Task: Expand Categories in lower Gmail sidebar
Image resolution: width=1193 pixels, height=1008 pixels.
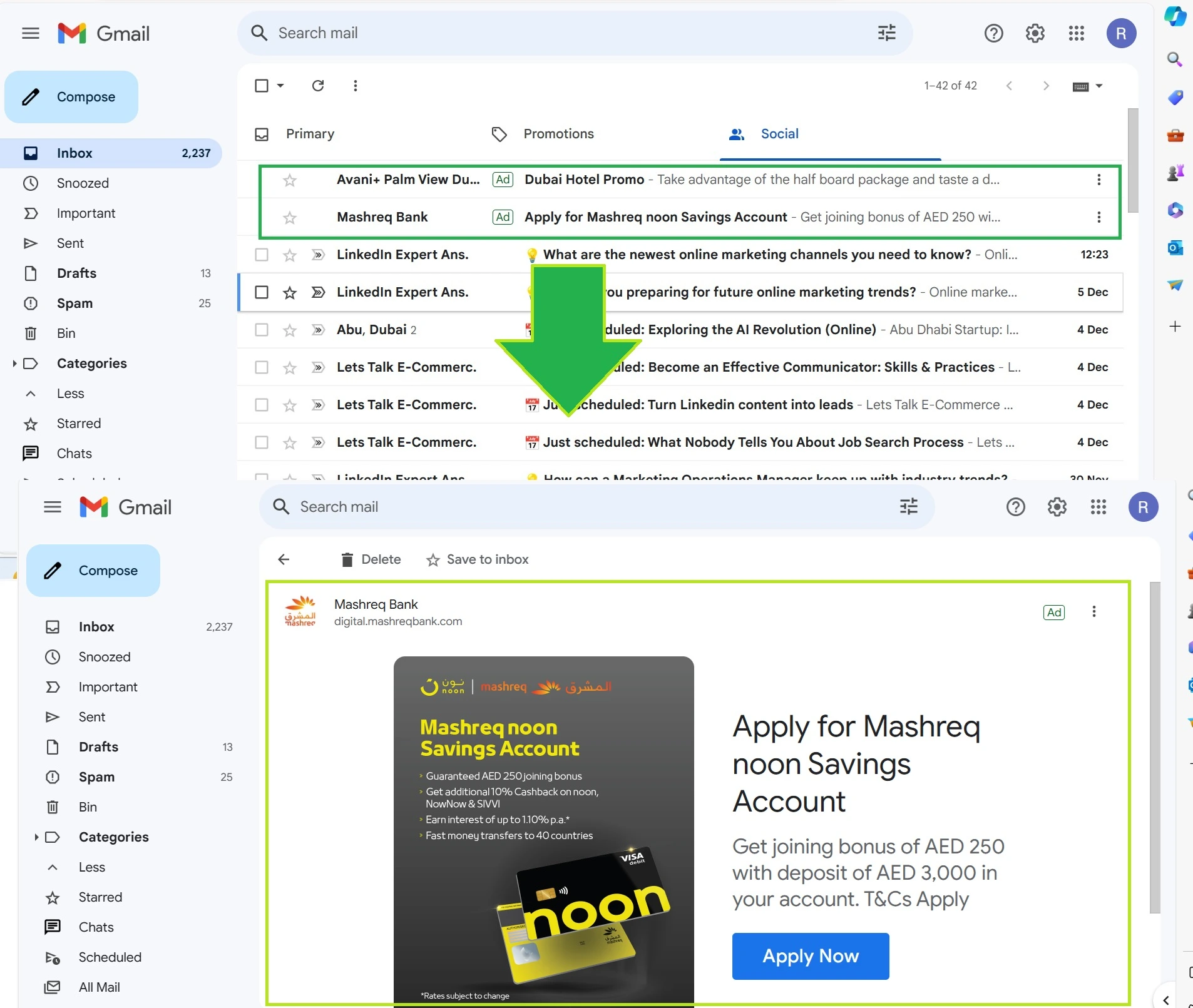Action: tap(36, 837)
